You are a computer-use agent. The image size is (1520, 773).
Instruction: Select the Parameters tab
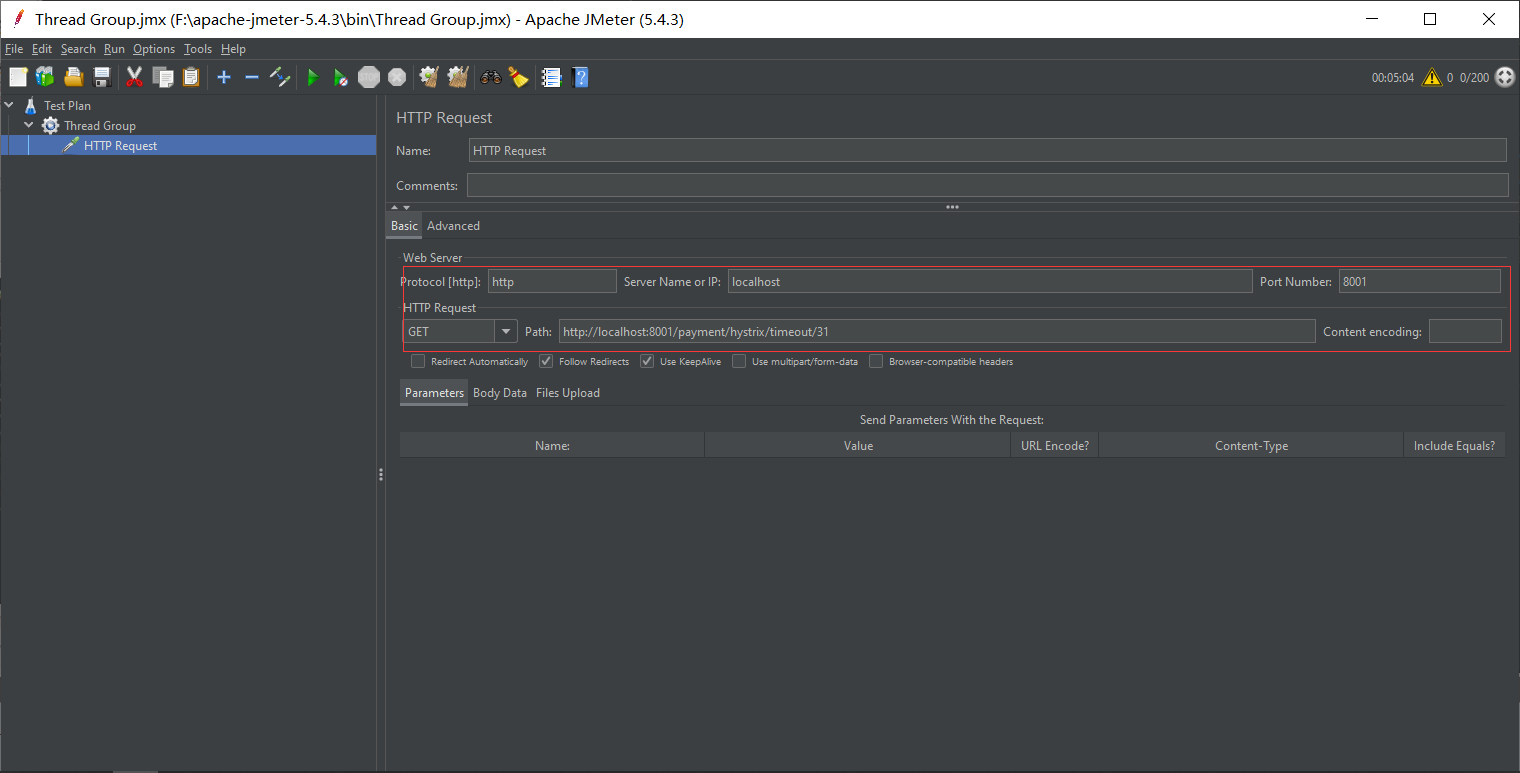point(434,393)
